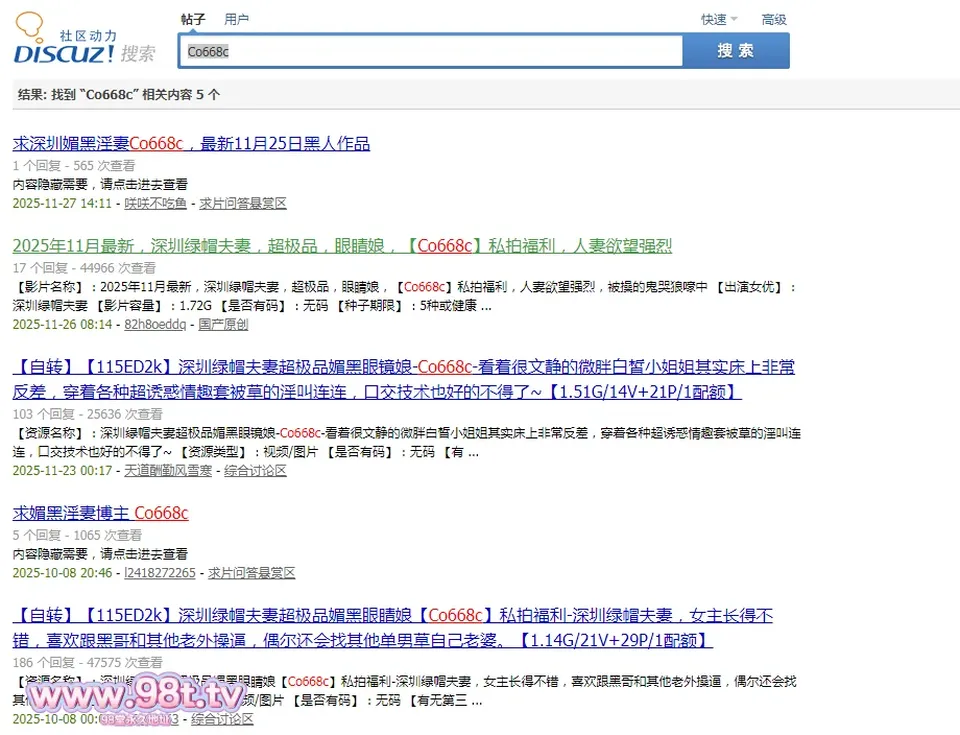Click the text '103 个回复 - 25636 次查看'
The width and height of the screenshot is (960, 735).
[88, 414]
